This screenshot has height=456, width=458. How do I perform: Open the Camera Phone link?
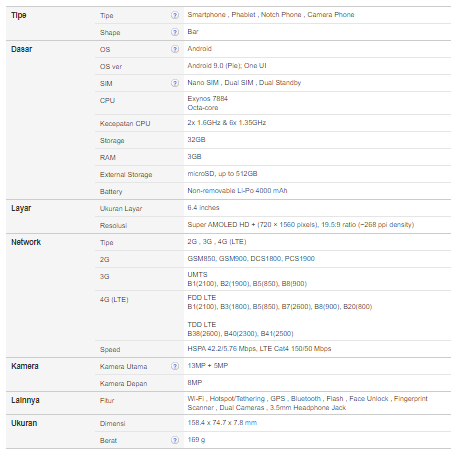[331, 15]
